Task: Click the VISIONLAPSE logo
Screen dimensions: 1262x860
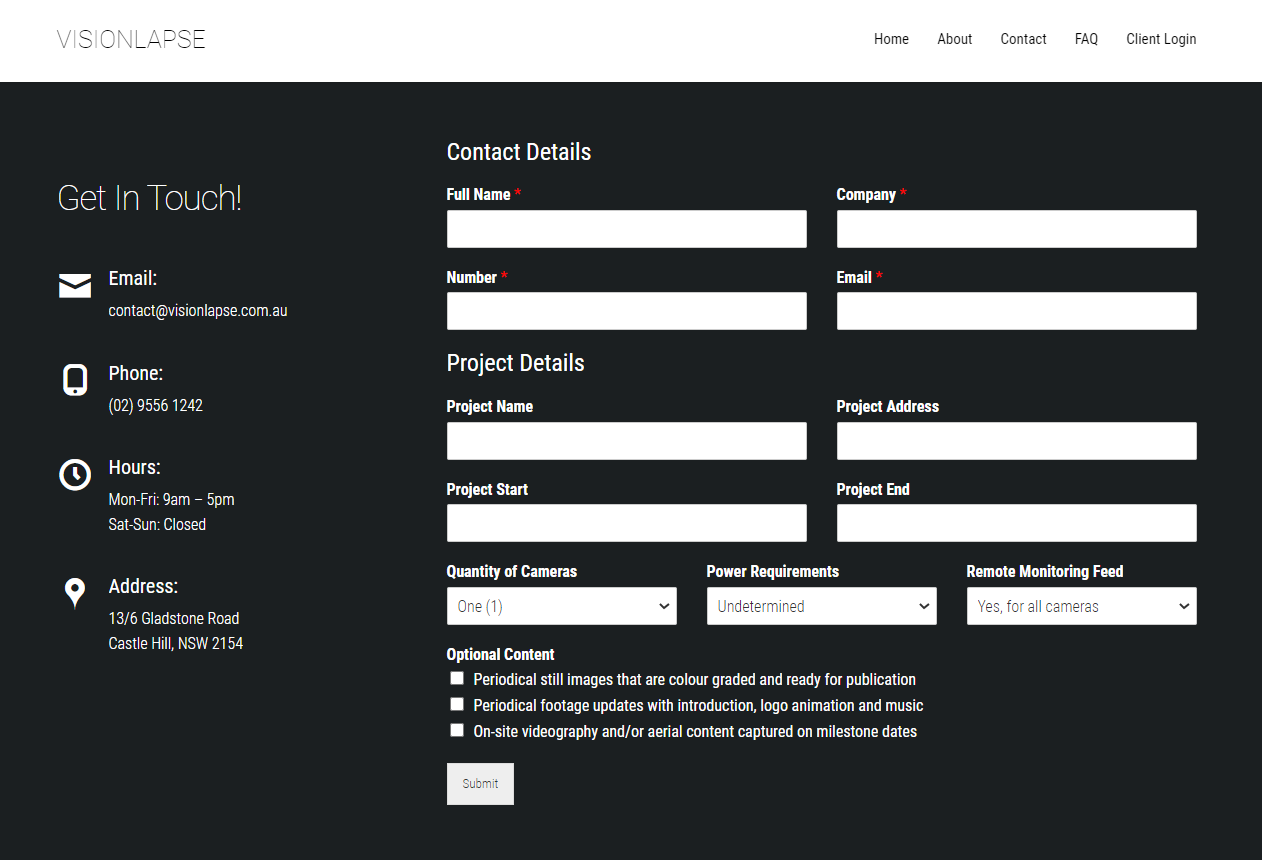Action: (131, 40)
